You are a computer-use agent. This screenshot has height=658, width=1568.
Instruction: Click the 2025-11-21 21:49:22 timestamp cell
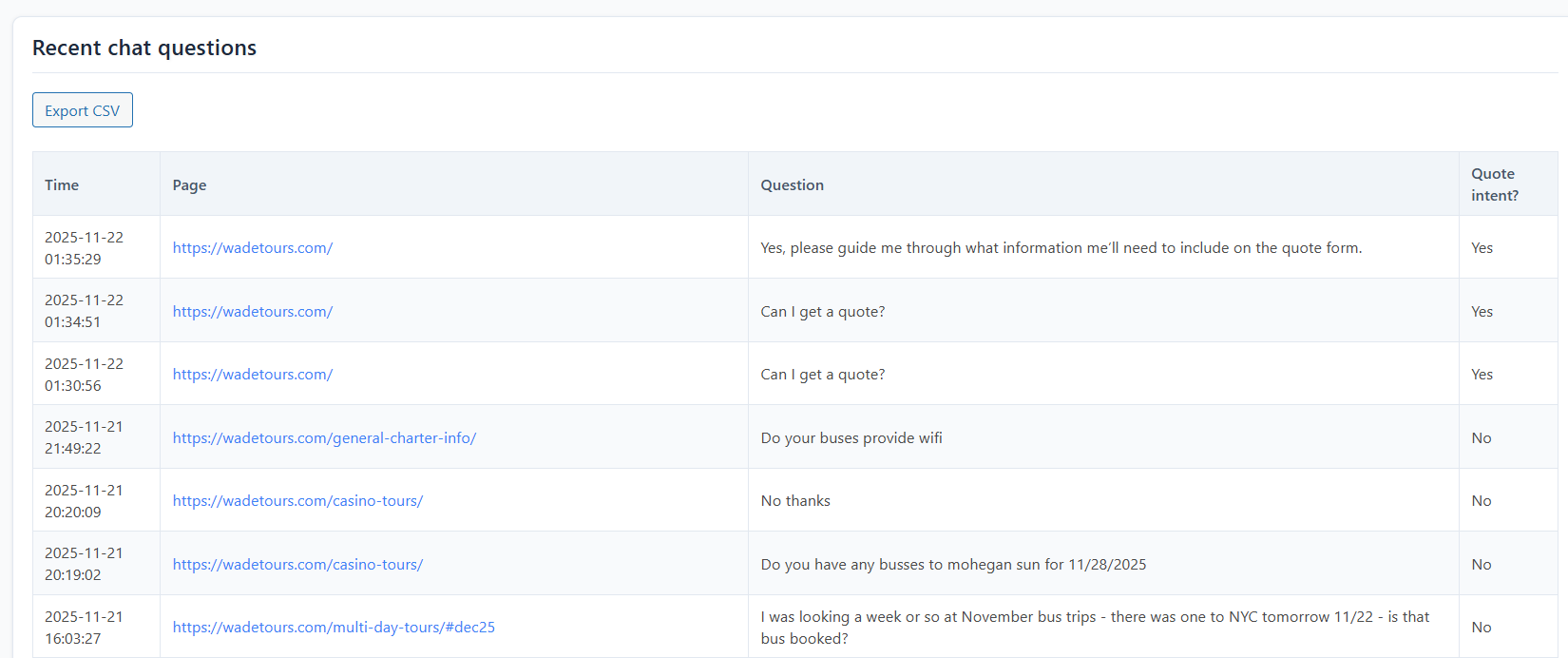click(84, 437)
